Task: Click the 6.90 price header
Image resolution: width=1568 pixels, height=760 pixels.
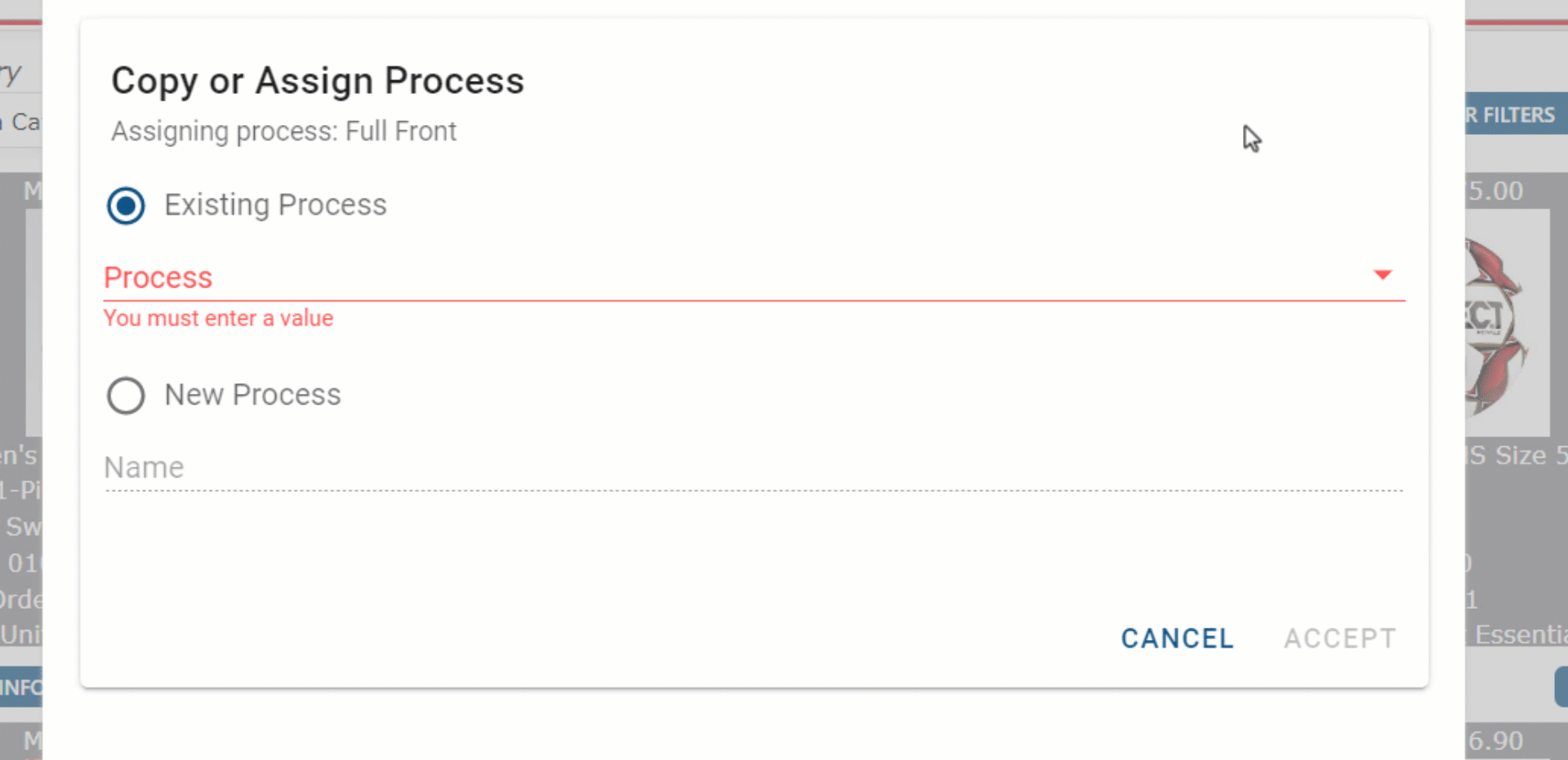Action: [1495, 740]
